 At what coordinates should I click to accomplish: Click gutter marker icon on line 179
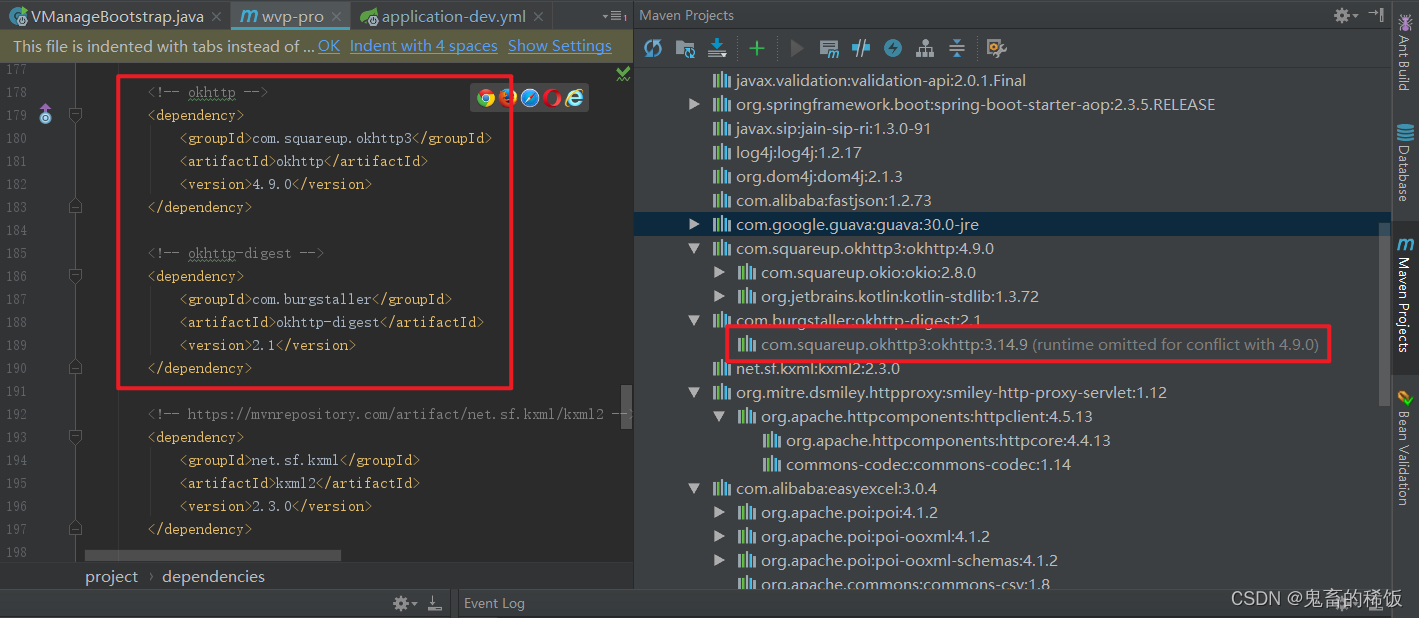coord(45,115)
